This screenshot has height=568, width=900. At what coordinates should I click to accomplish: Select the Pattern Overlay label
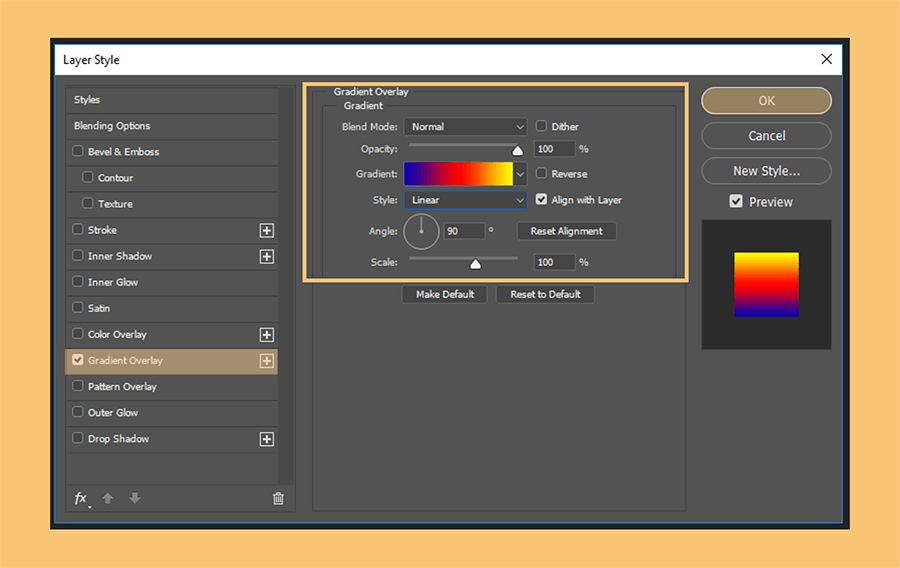pyautogui.click(x=122, y=387)
